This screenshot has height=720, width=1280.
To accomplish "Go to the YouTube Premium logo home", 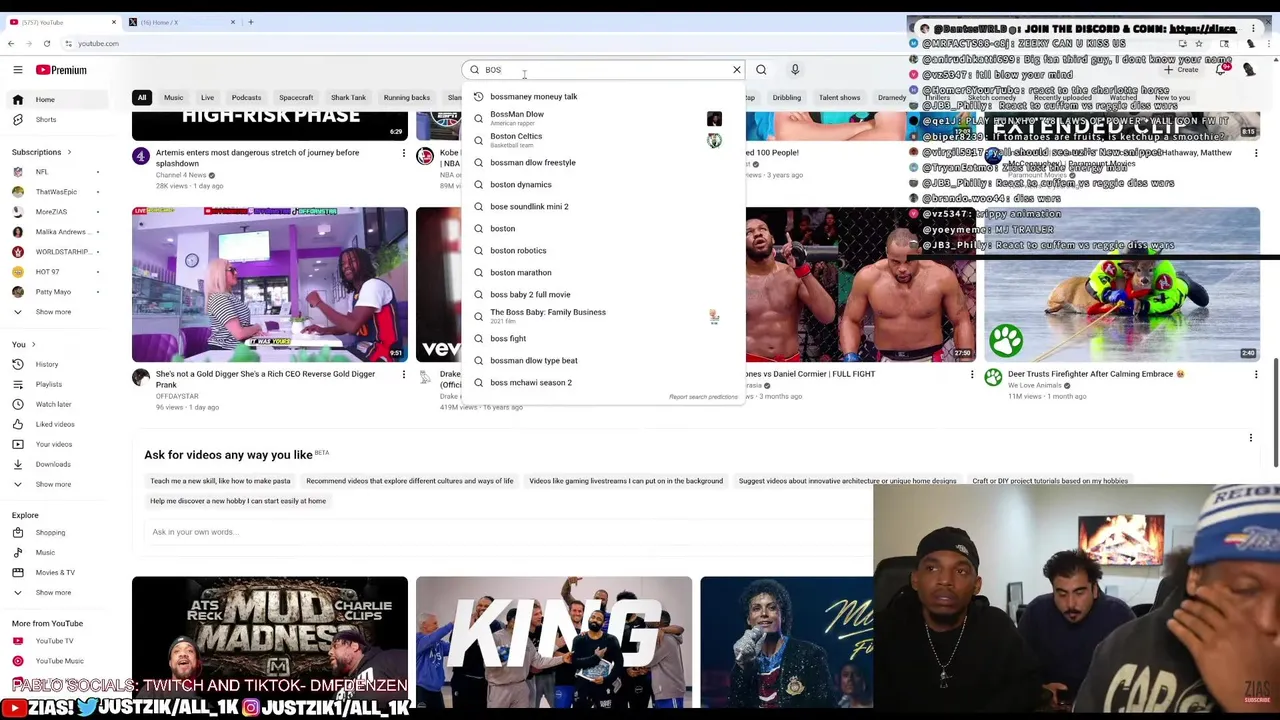I will point(62,70).
